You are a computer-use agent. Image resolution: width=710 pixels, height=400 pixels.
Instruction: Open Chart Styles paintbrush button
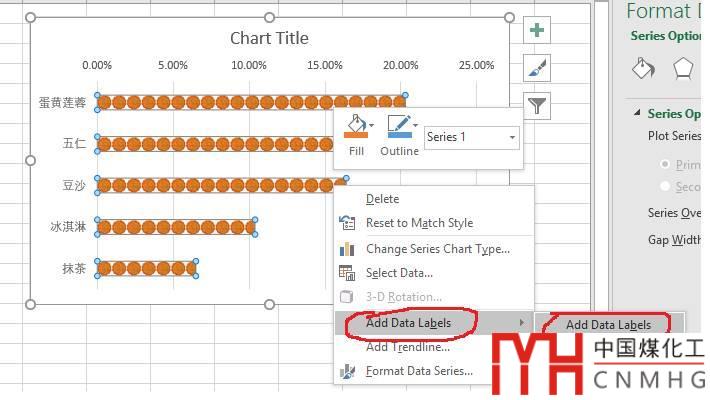pyautogui.click(x=538, y=67)
